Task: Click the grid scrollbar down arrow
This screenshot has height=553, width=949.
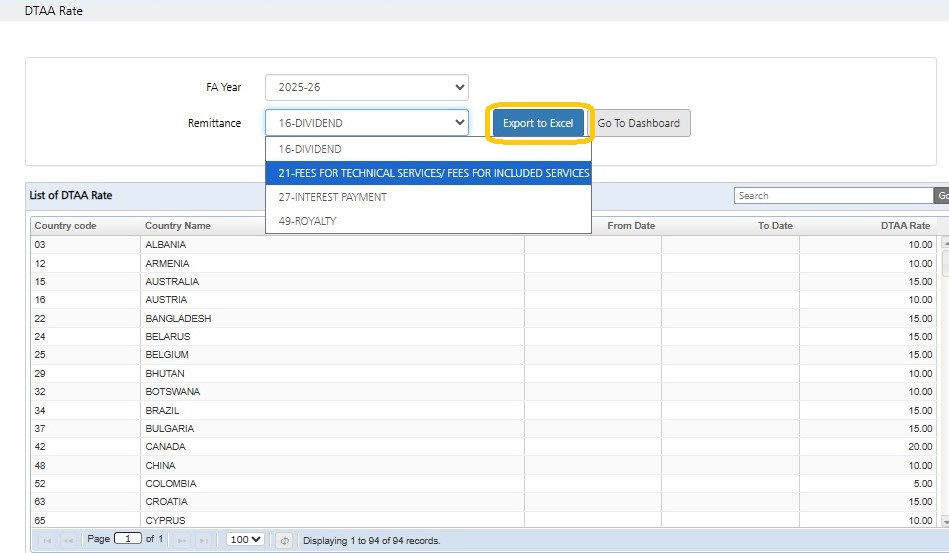Action: 944,521
